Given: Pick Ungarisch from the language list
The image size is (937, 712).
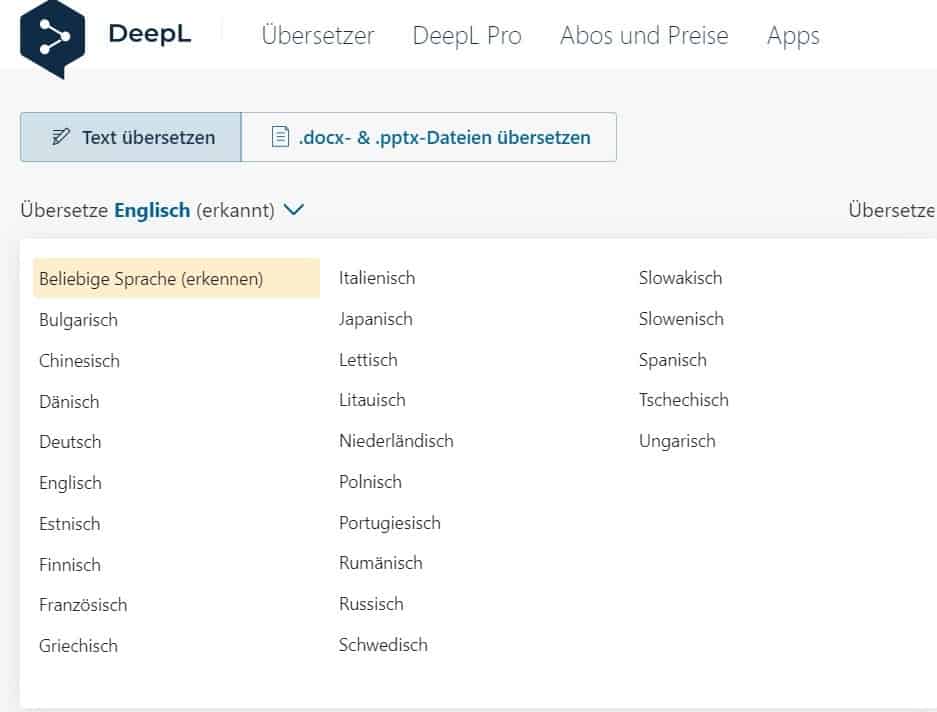Looking at the screenshot, I should pos(677,441).
